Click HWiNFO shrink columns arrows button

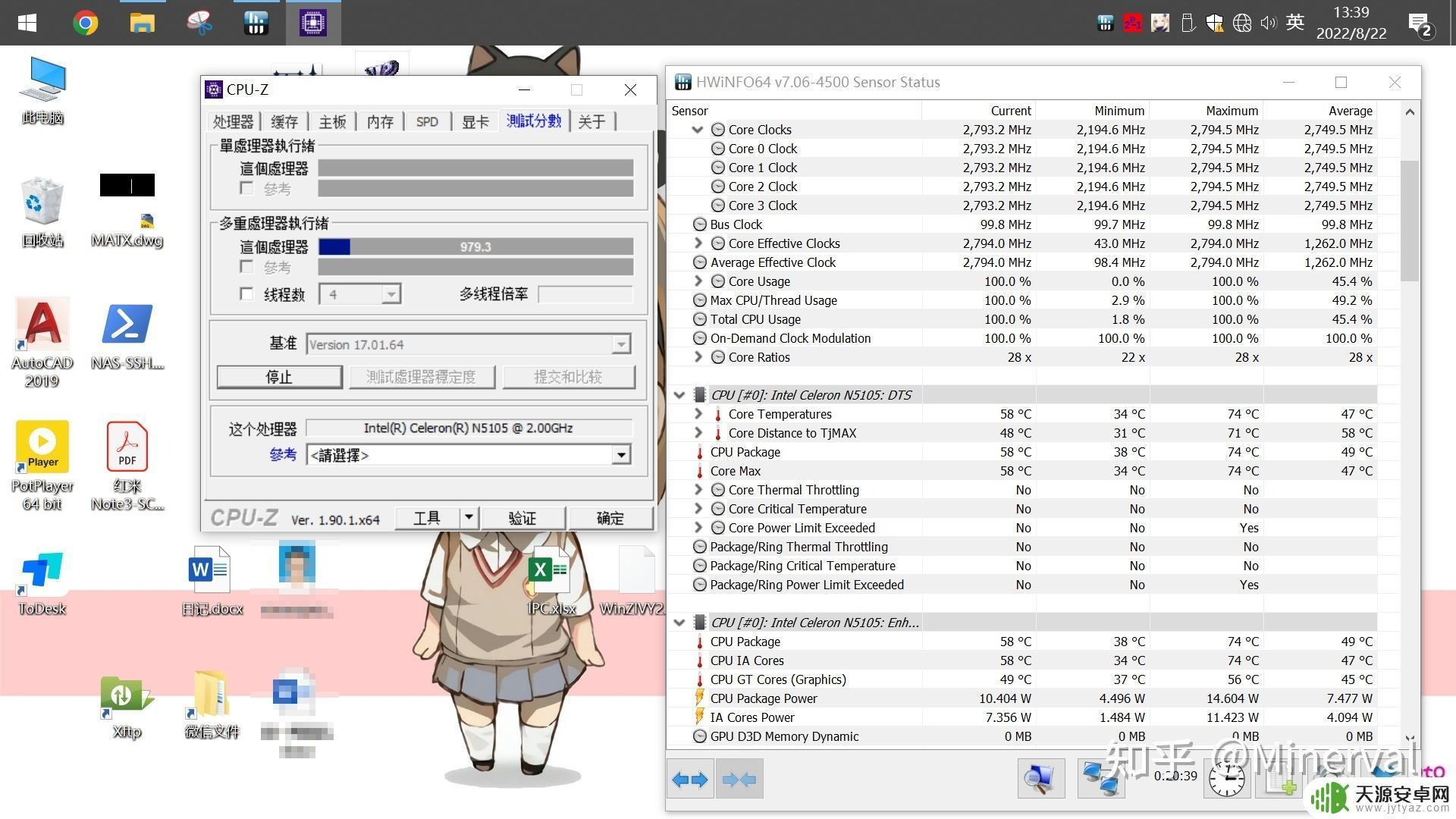tap(739, 779)
